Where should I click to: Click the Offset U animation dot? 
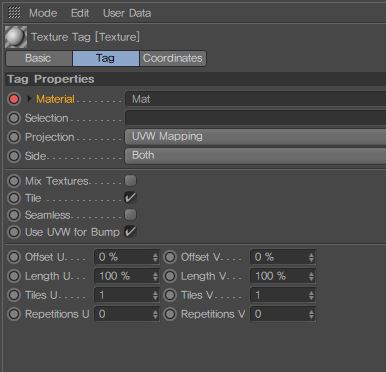[x=14, y=257]
